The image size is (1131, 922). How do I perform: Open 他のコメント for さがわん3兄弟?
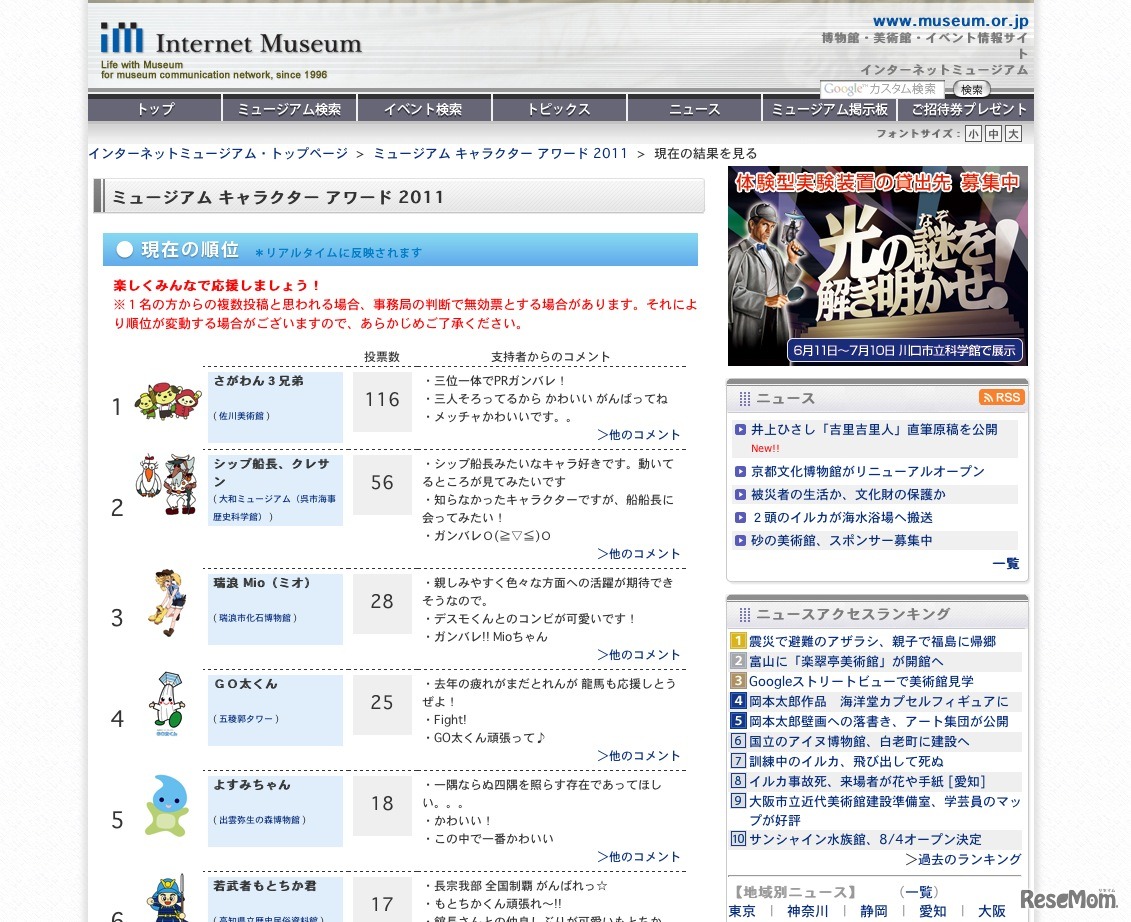(x=638, y=434)
